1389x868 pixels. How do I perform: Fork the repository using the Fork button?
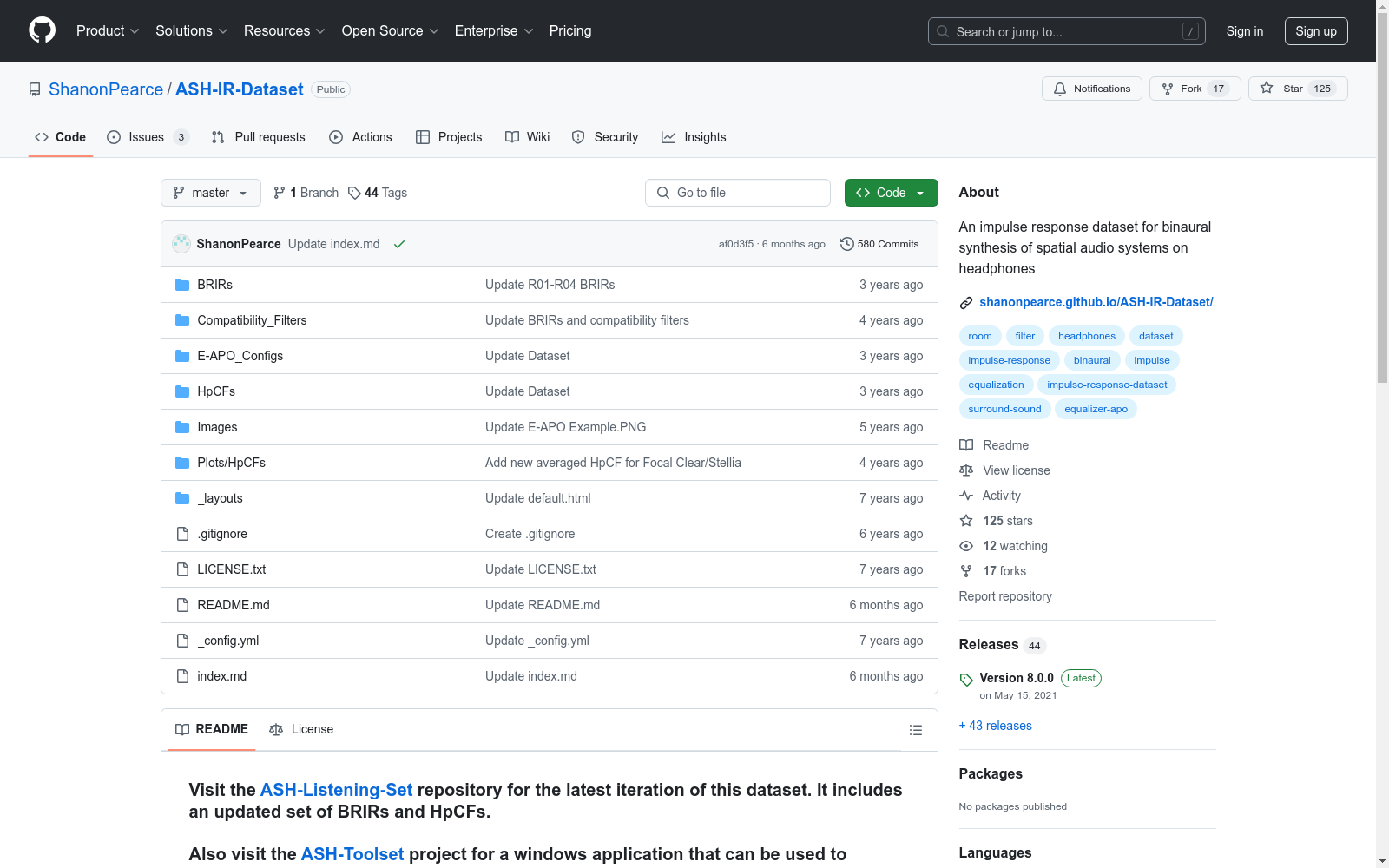(1195, 89)
